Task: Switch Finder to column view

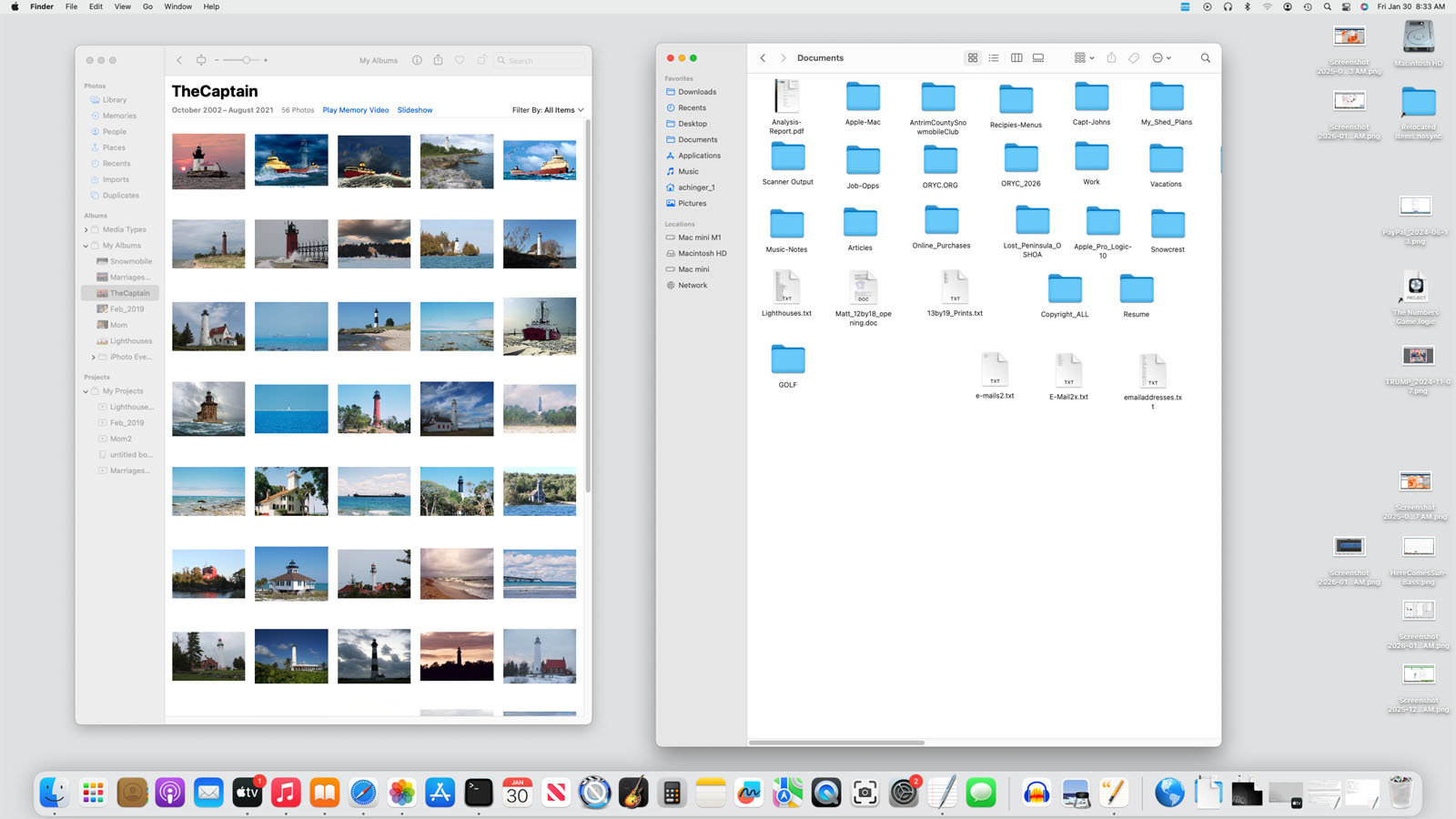Action: point(1016,58)
